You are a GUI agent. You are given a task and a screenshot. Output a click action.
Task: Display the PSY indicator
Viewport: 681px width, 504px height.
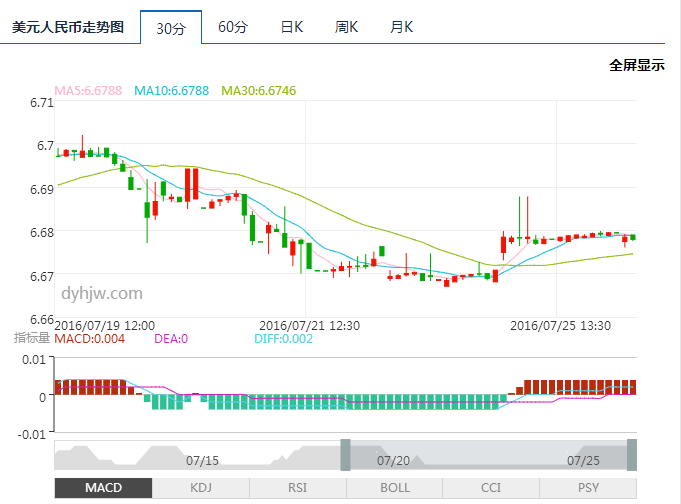pos(589,487)
